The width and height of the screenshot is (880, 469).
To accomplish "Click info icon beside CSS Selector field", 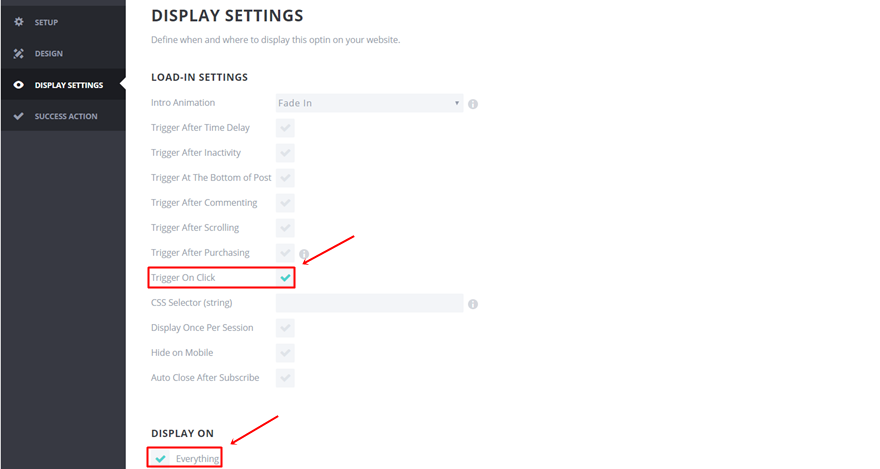I will point(473,304).
